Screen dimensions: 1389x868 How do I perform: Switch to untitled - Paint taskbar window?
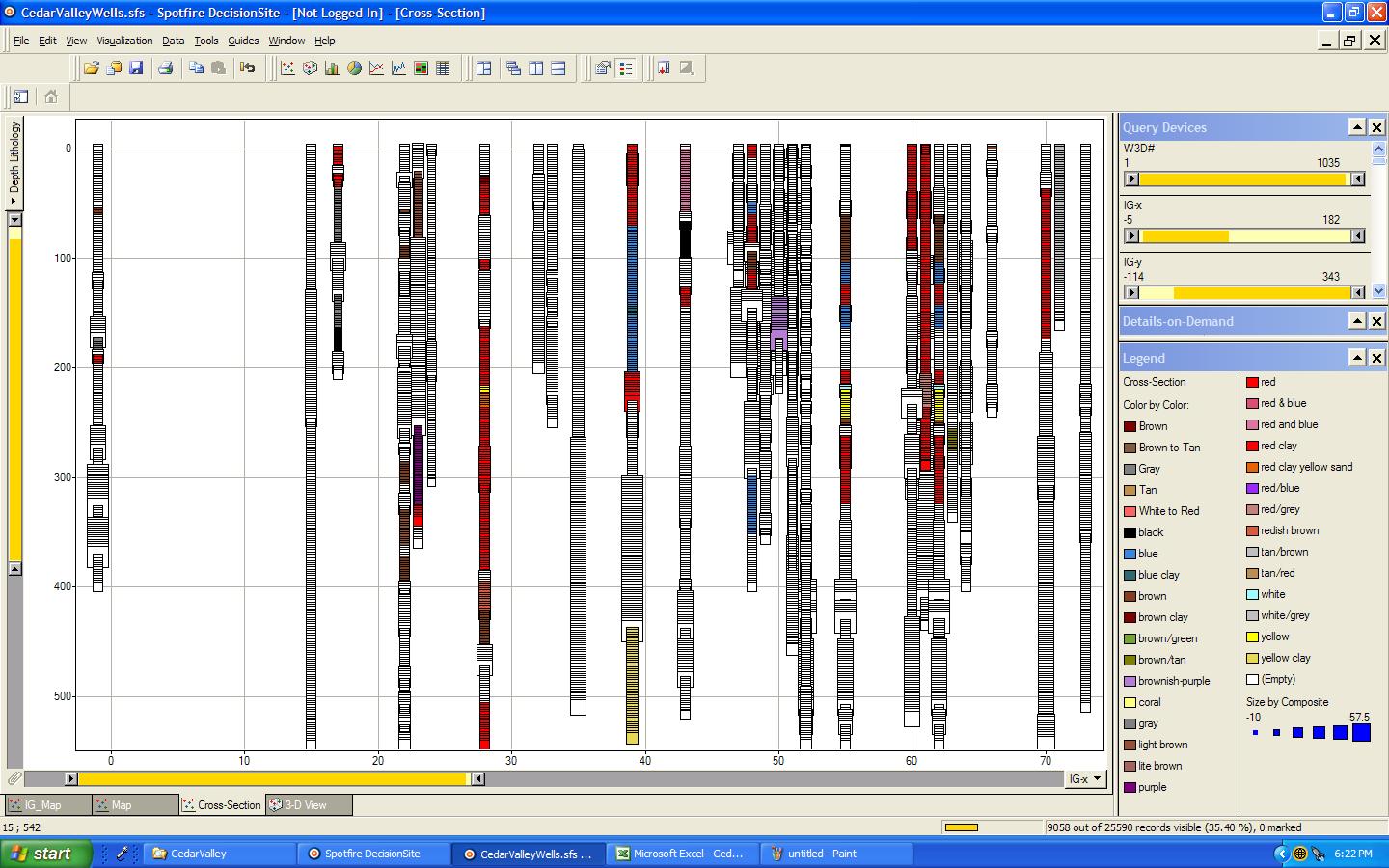(837, 854)
